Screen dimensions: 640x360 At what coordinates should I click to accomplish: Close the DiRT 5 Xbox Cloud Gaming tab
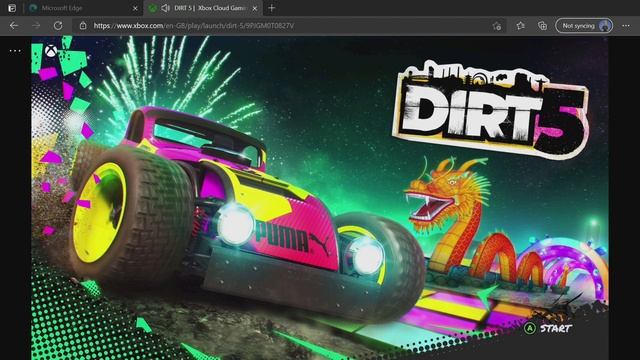(255, 8)
